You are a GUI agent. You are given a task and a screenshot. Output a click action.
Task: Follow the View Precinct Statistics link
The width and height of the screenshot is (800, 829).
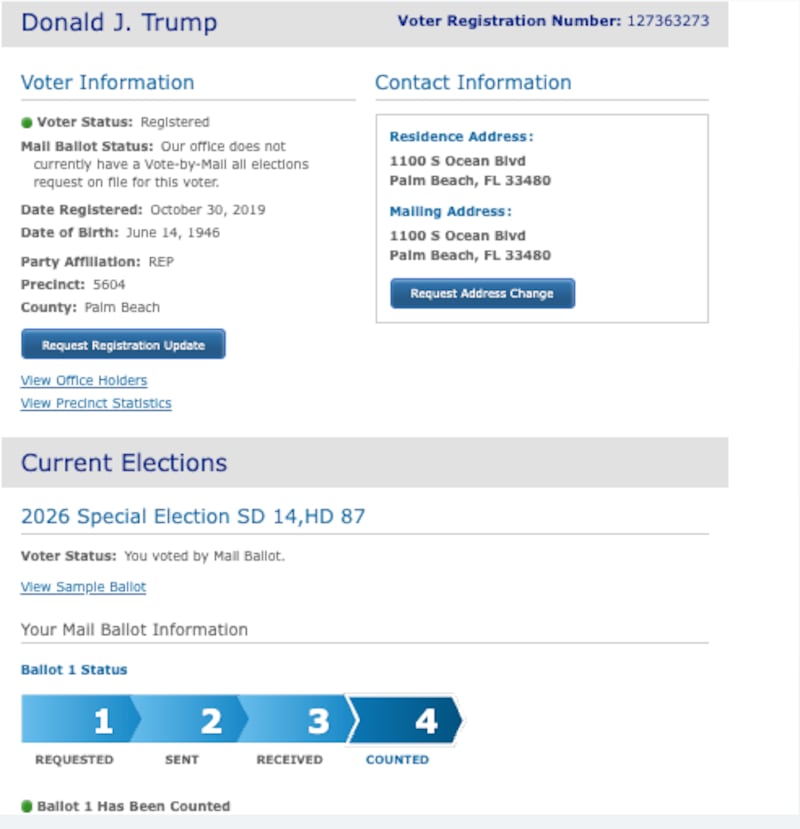96,403
